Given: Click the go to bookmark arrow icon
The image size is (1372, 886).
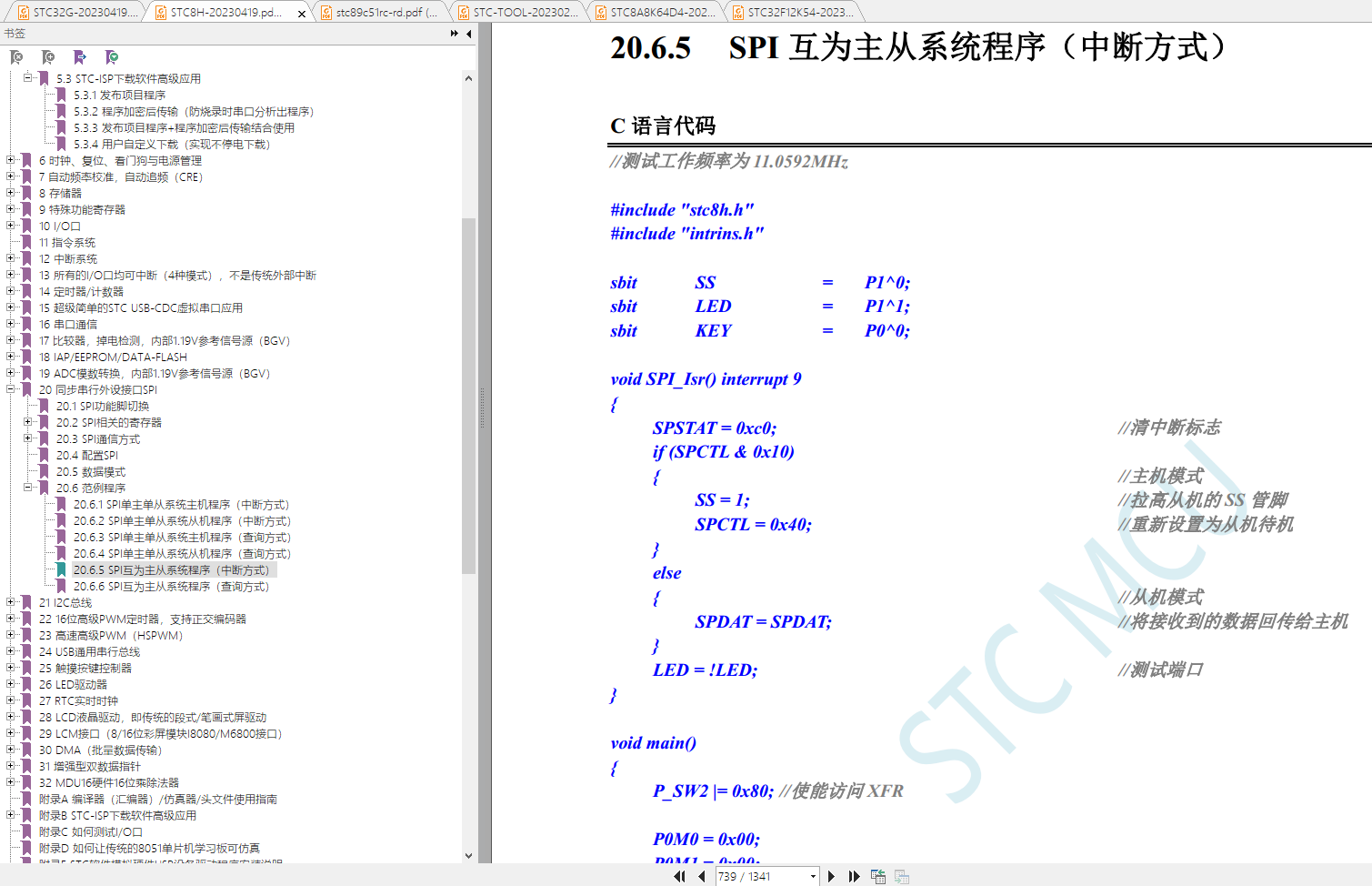Looking at the screenshot, I should (x=80, y=57).
